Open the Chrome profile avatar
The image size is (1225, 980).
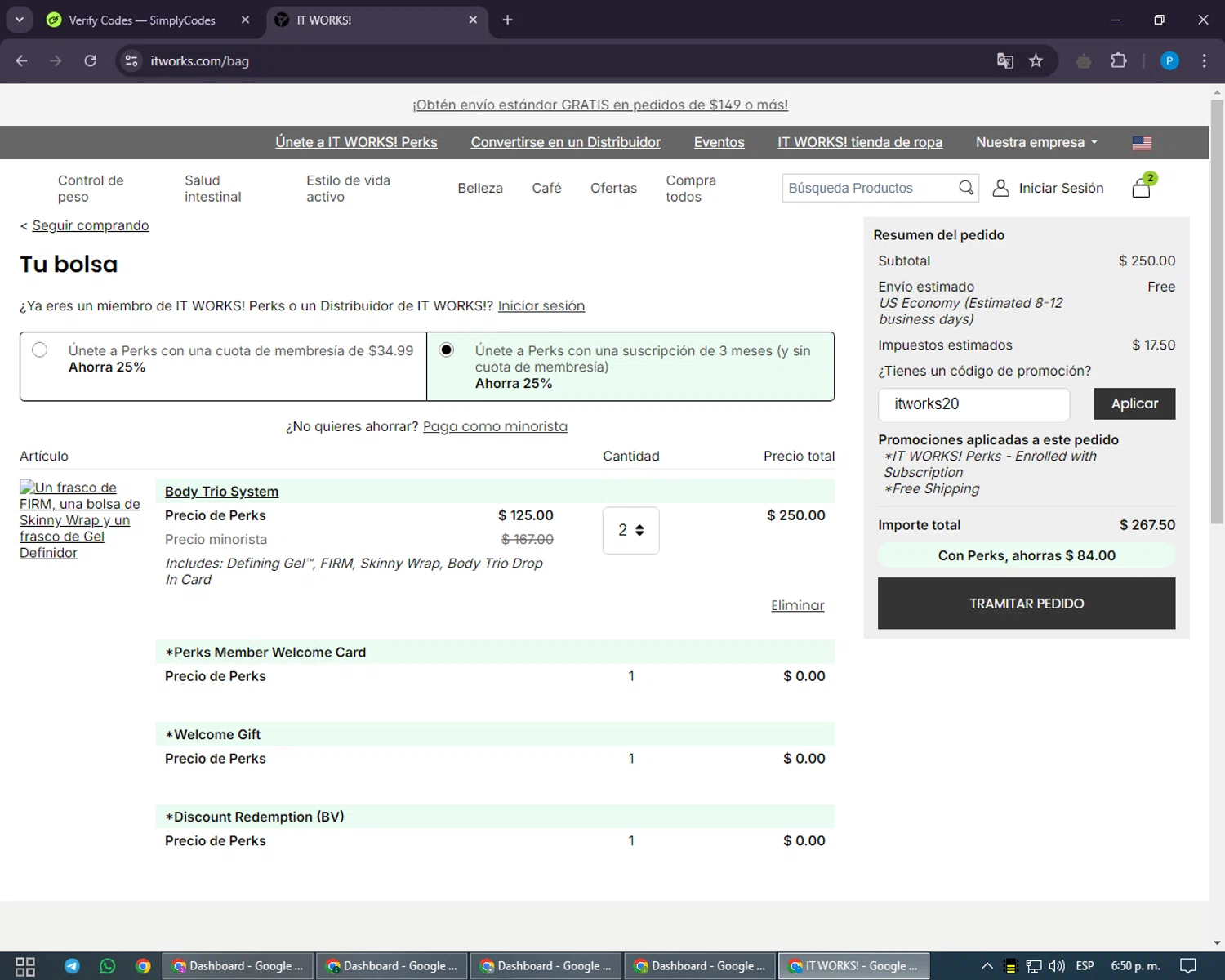coord(1169,60)
